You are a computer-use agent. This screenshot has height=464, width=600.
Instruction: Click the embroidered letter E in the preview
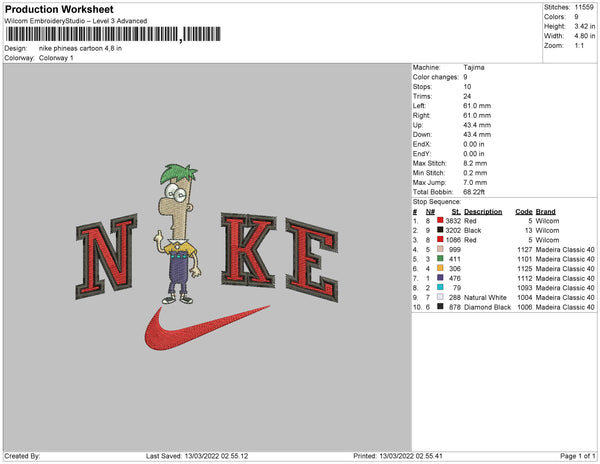[312, 260]
